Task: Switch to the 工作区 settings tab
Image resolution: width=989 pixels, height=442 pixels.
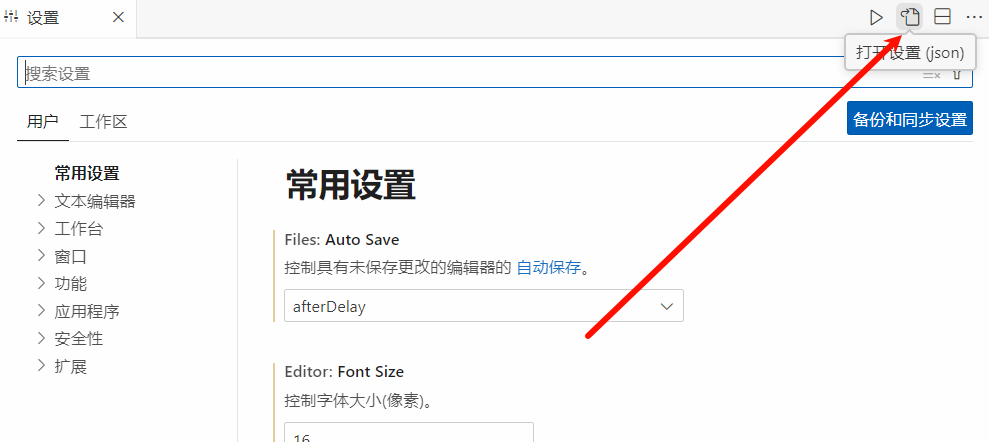Action: (103, 122)
